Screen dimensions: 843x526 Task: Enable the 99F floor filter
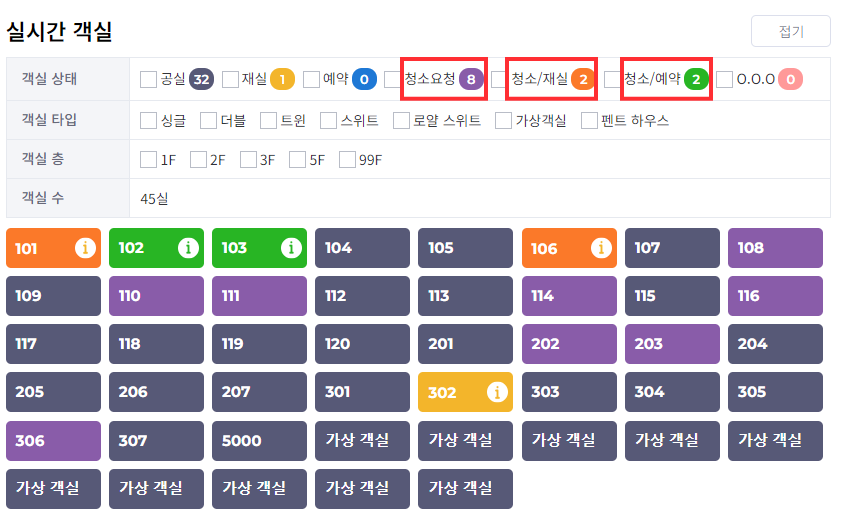point(347,160)
